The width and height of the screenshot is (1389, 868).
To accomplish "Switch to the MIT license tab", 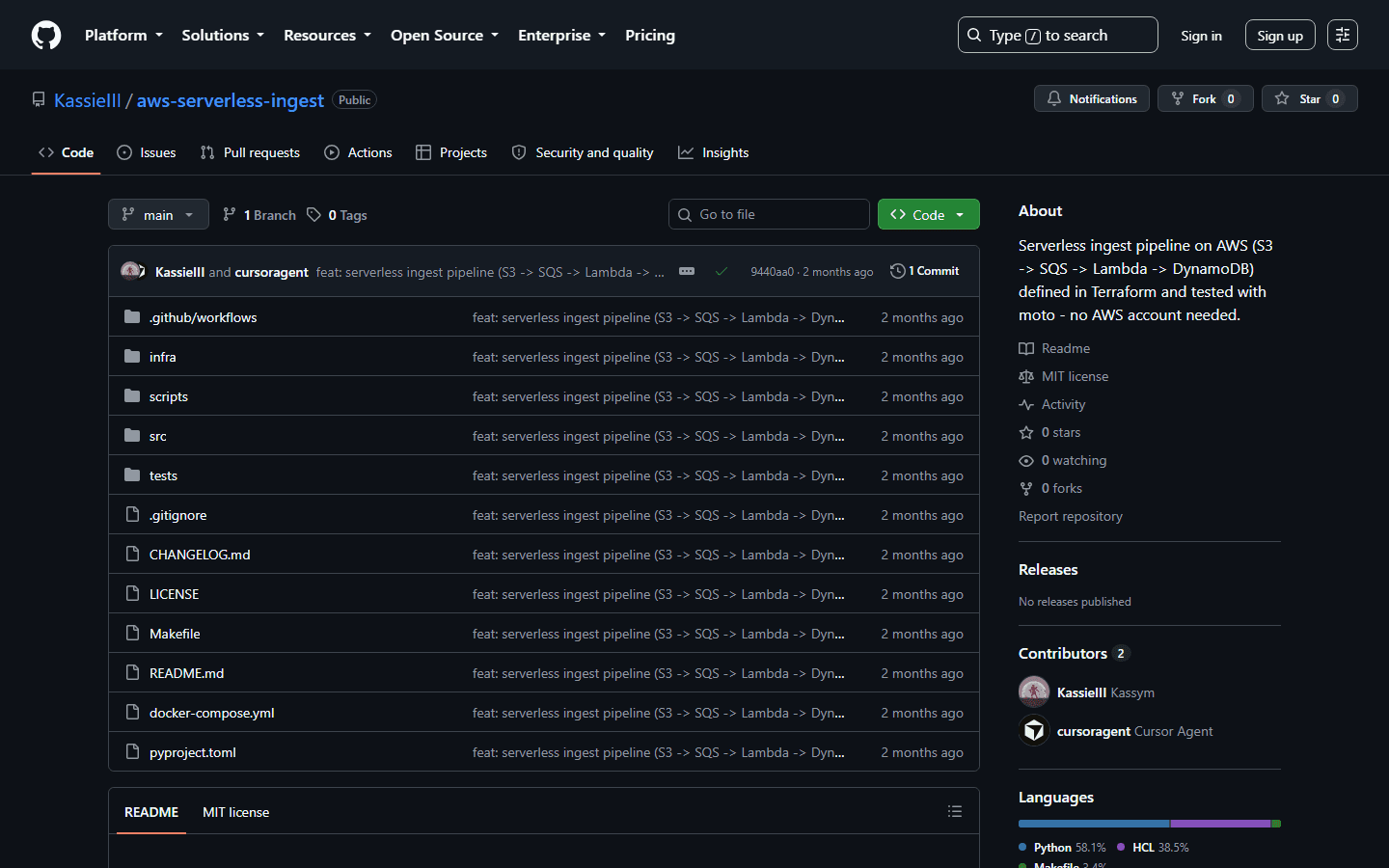I will pyautogui.click(x=235, y=812).
